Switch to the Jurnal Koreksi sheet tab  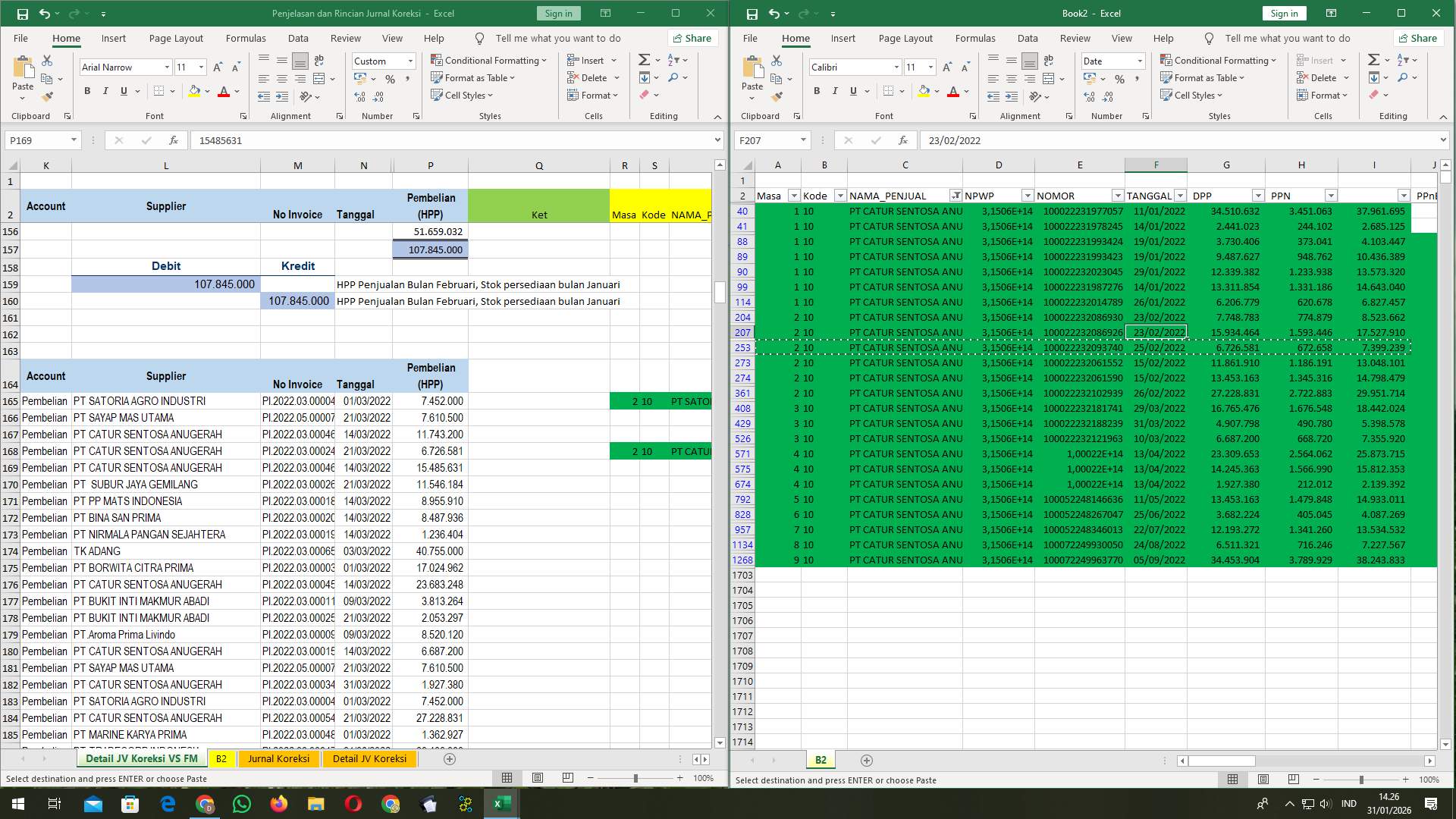click(x=279, y=758)
